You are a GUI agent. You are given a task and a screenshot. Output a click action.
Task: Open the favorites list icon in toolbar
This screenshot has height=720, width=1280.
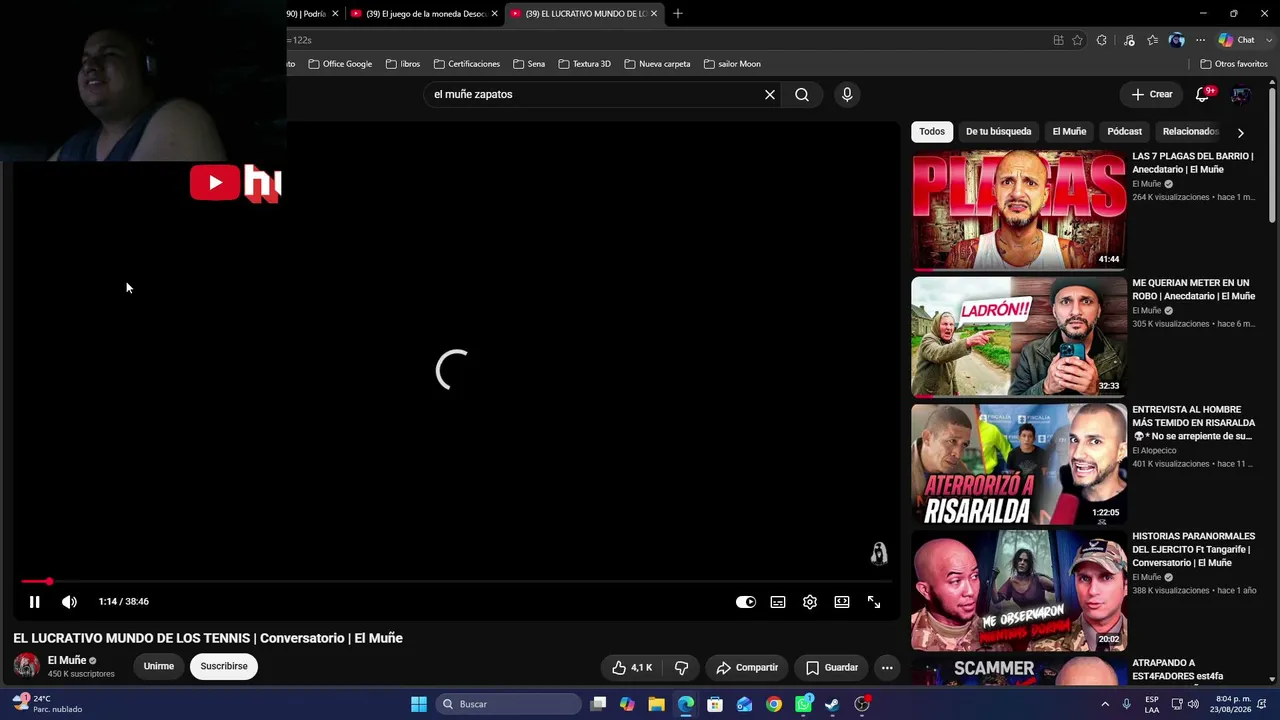(1153, 40)
